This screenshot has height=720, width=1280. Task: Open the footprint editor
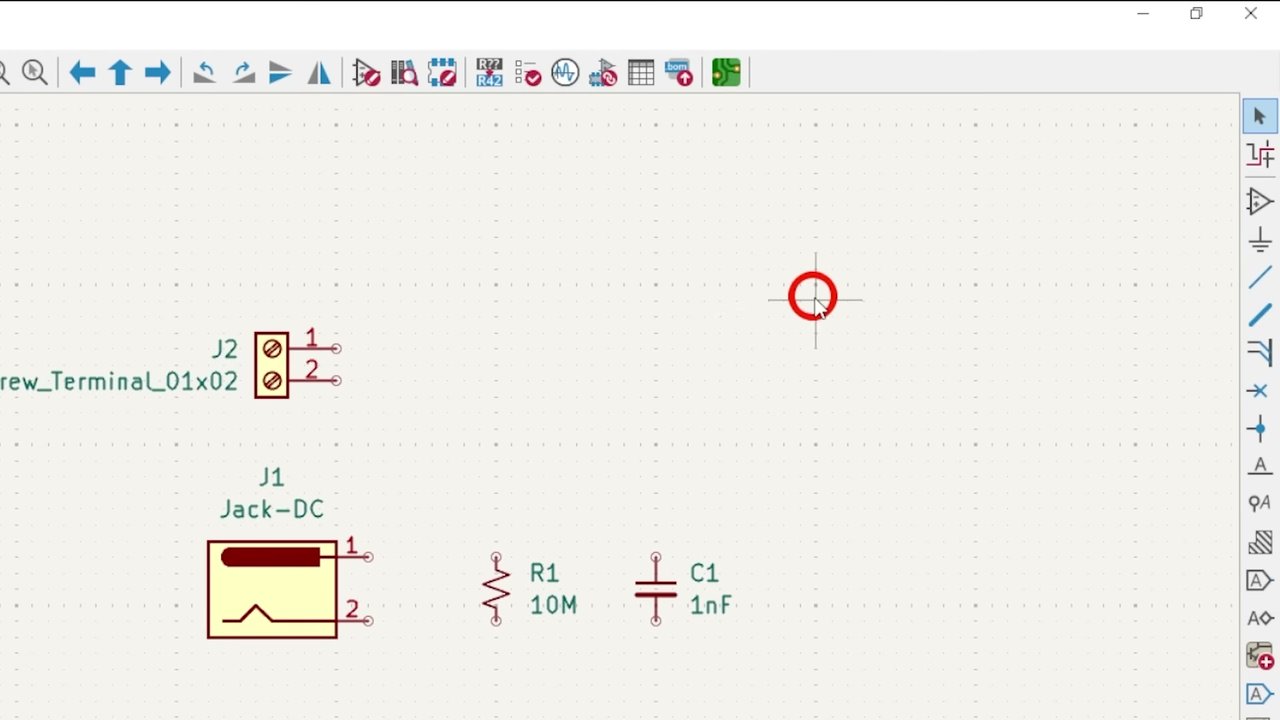pos(442,72)
